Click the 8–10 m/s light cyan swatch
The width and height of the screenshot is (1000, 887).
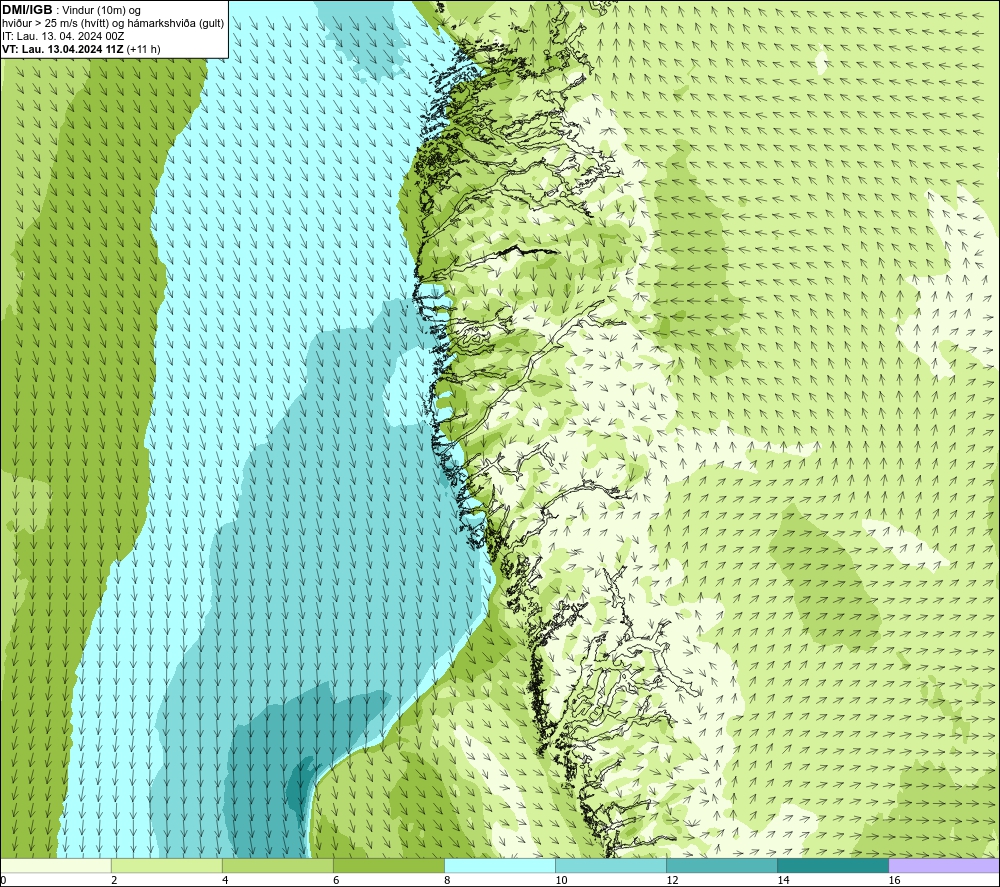[x=500, y=866]
